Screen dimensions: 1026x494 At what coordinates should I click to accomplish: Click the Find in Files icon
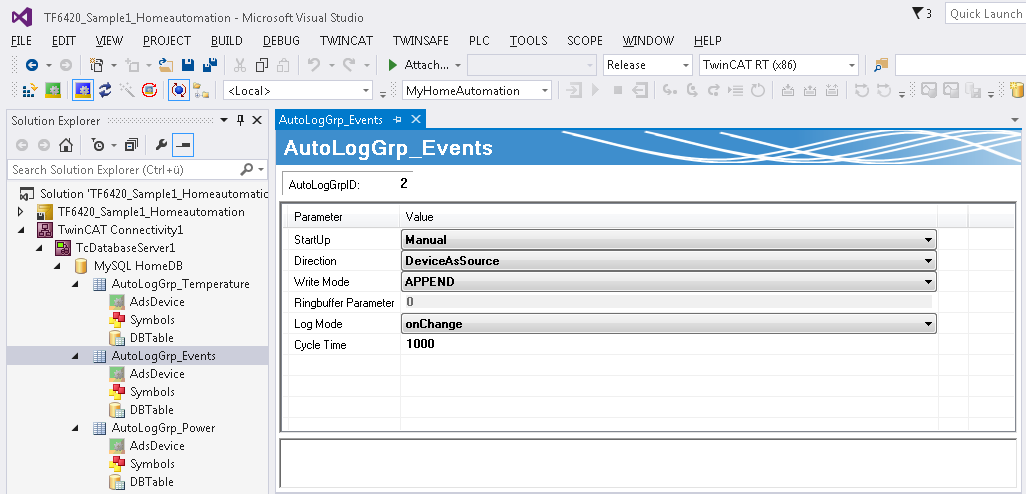[x=881, y=65]
